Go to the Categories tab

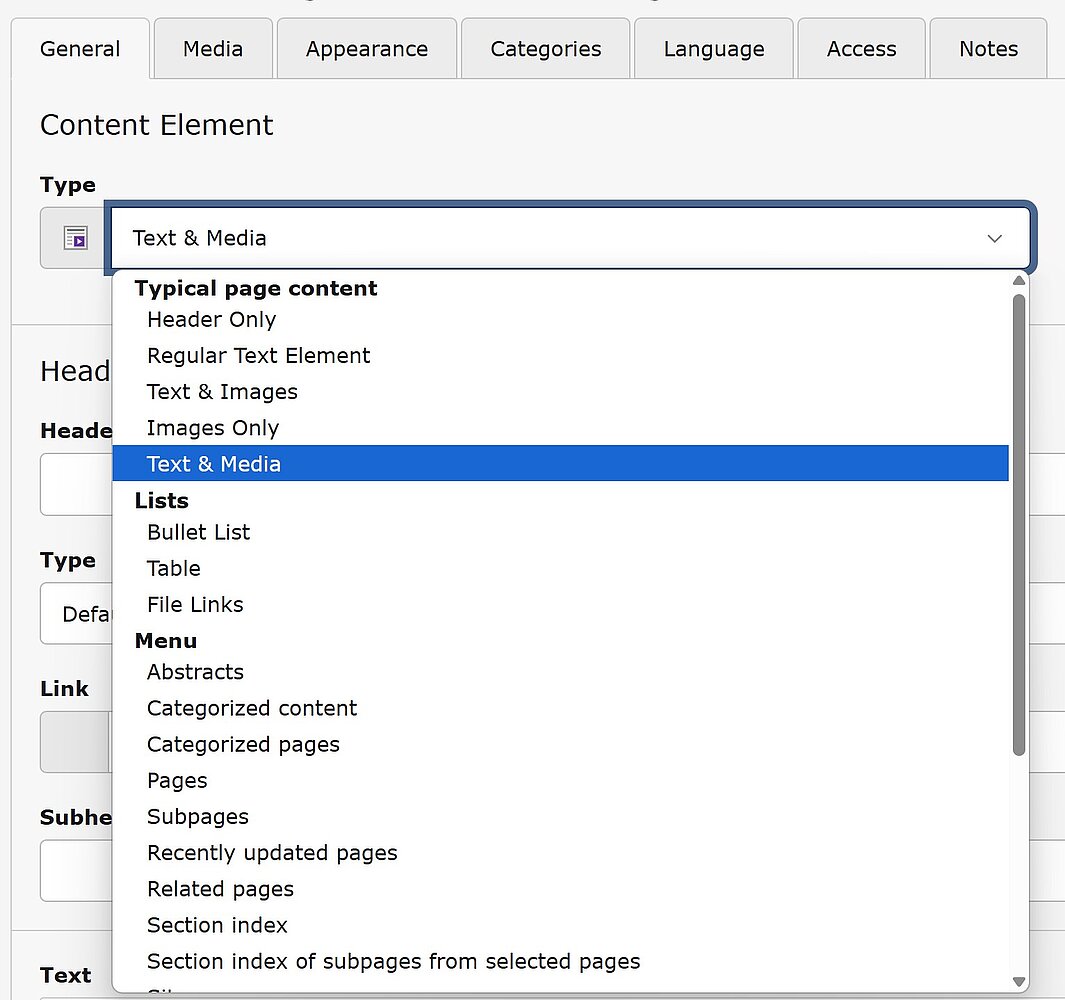pyautogui.click(x=545, y=49)
